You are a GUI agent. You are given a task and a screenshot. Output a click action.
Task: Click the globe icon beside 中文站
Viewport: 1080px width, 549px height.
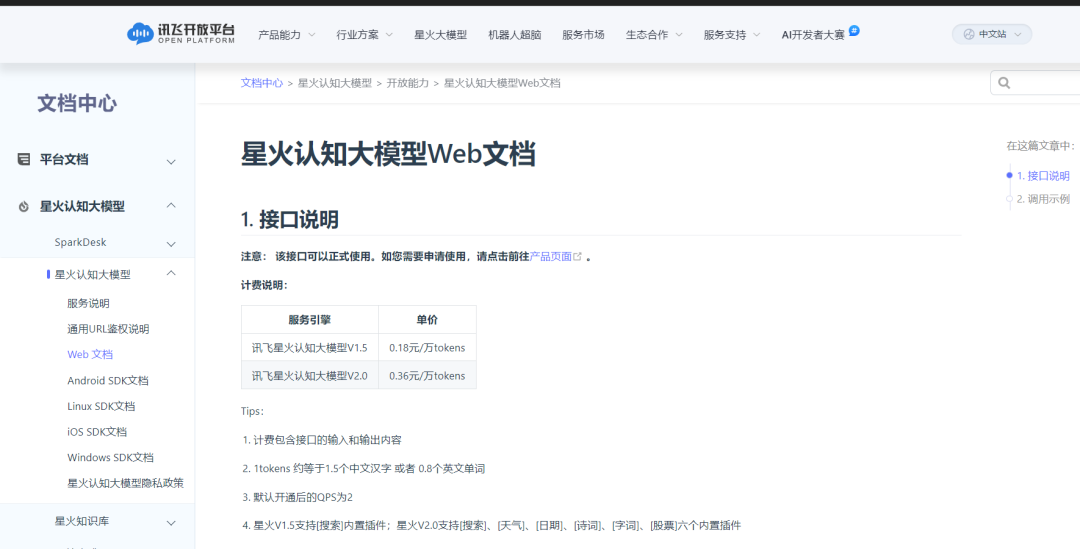tap(969, 34)
